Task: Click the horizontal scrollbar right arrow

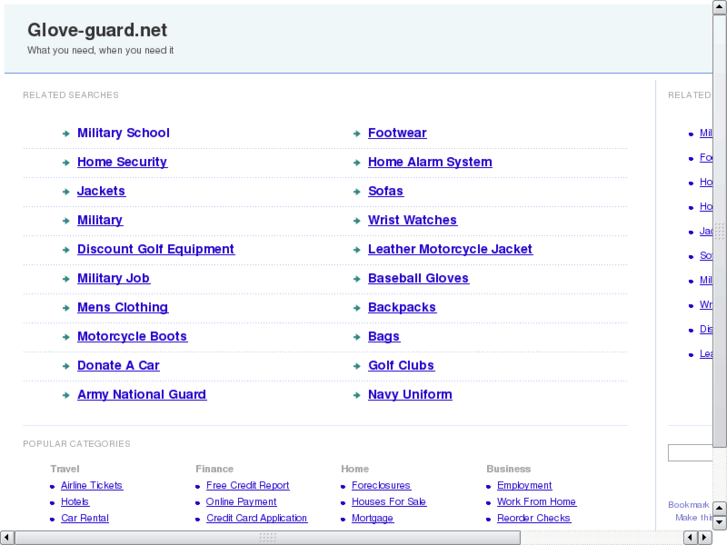Action: click(x=703, y=538)
